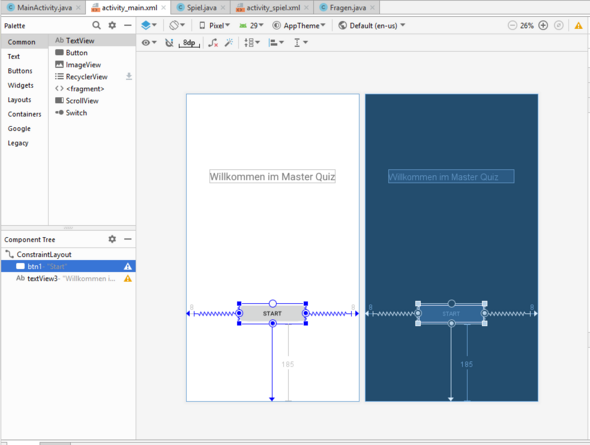The height and width of the screenshot is (445, 590).
Task: Select Button widget in palette
Action: [92, 53]
